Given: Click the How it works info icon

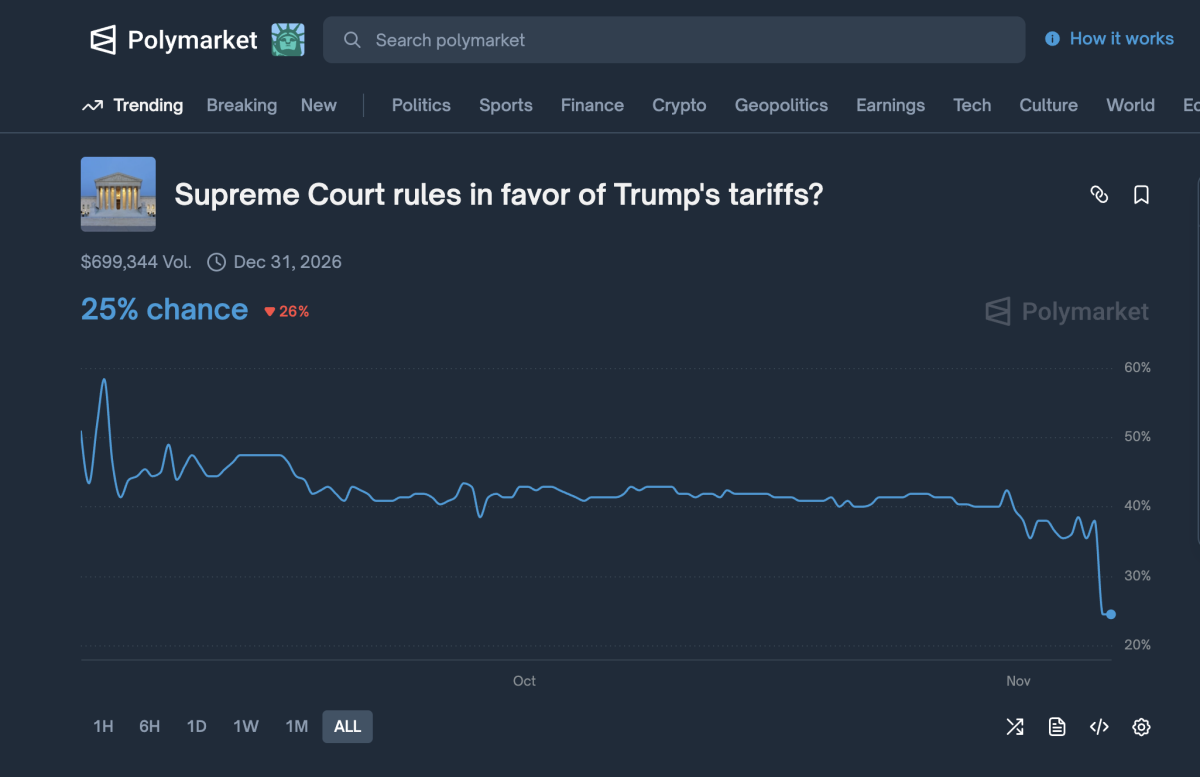Looking at the screenshot, I should (1052, 39).
